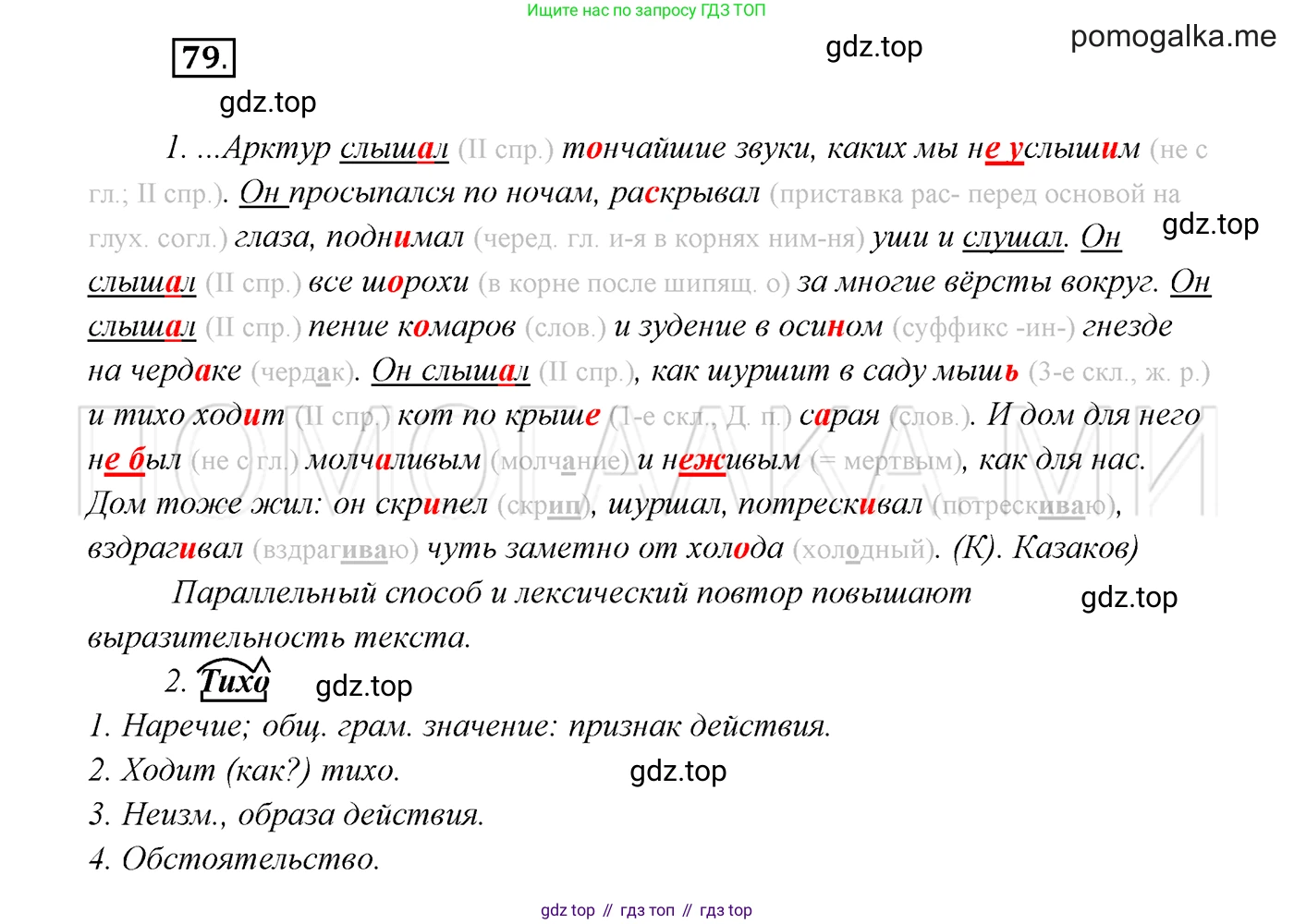Screen dimensions: 1294x924
Task: Click the line '3. Неизм., образа действия.'
Action: point(287,813)
